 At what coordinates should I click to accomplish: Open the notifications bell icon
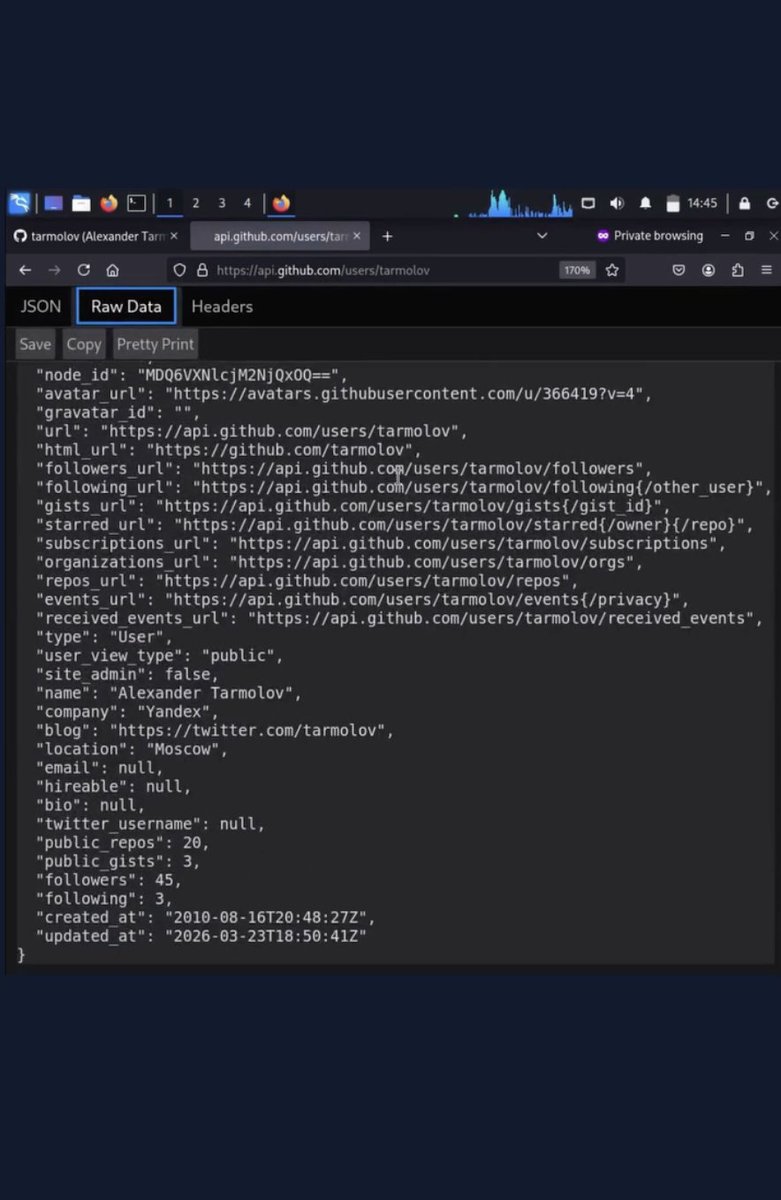coord(645,203)
